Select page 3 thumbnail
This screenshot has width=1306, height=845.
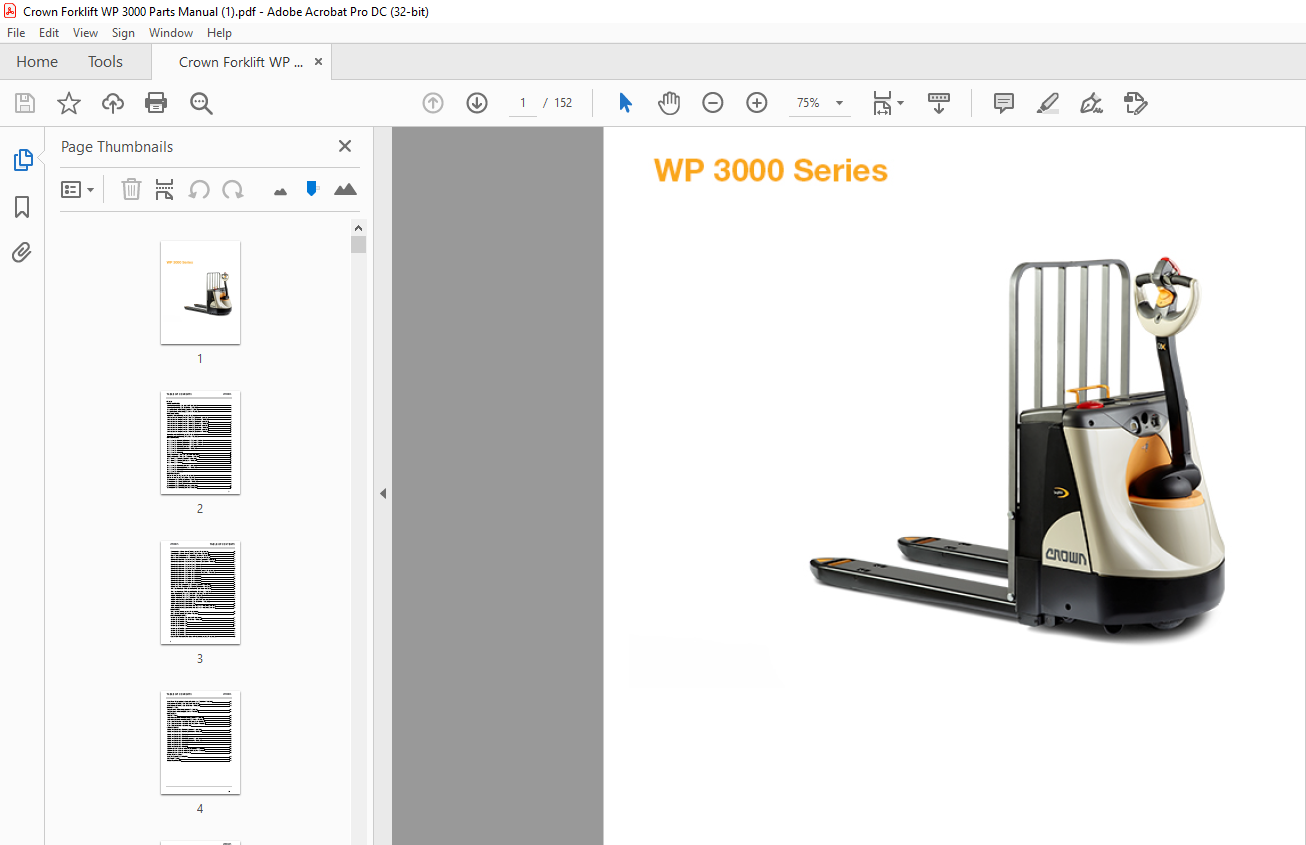click(200, 592)
